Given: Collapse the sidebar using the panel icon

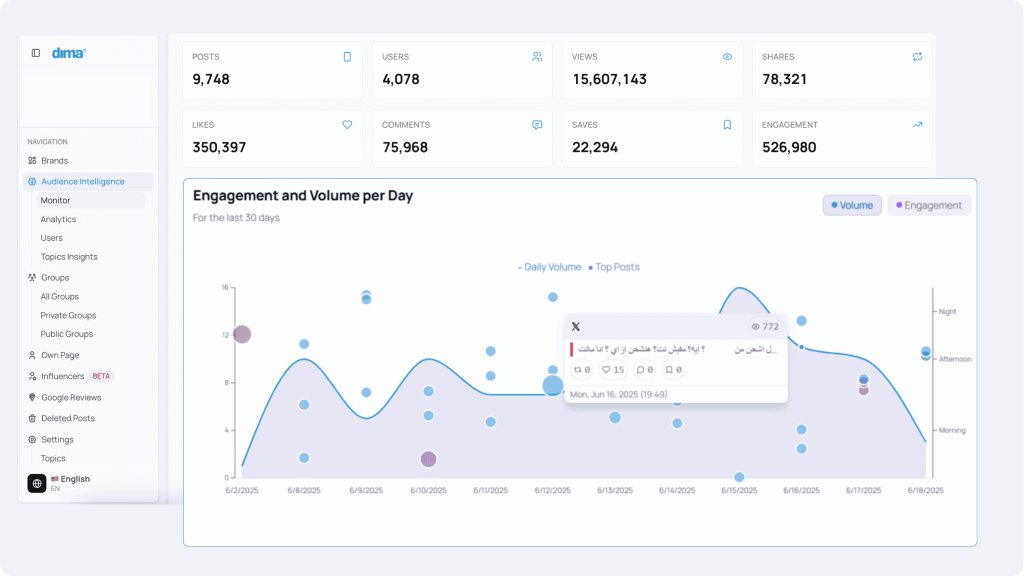Looking at the screenshot, I should [36, 53].
